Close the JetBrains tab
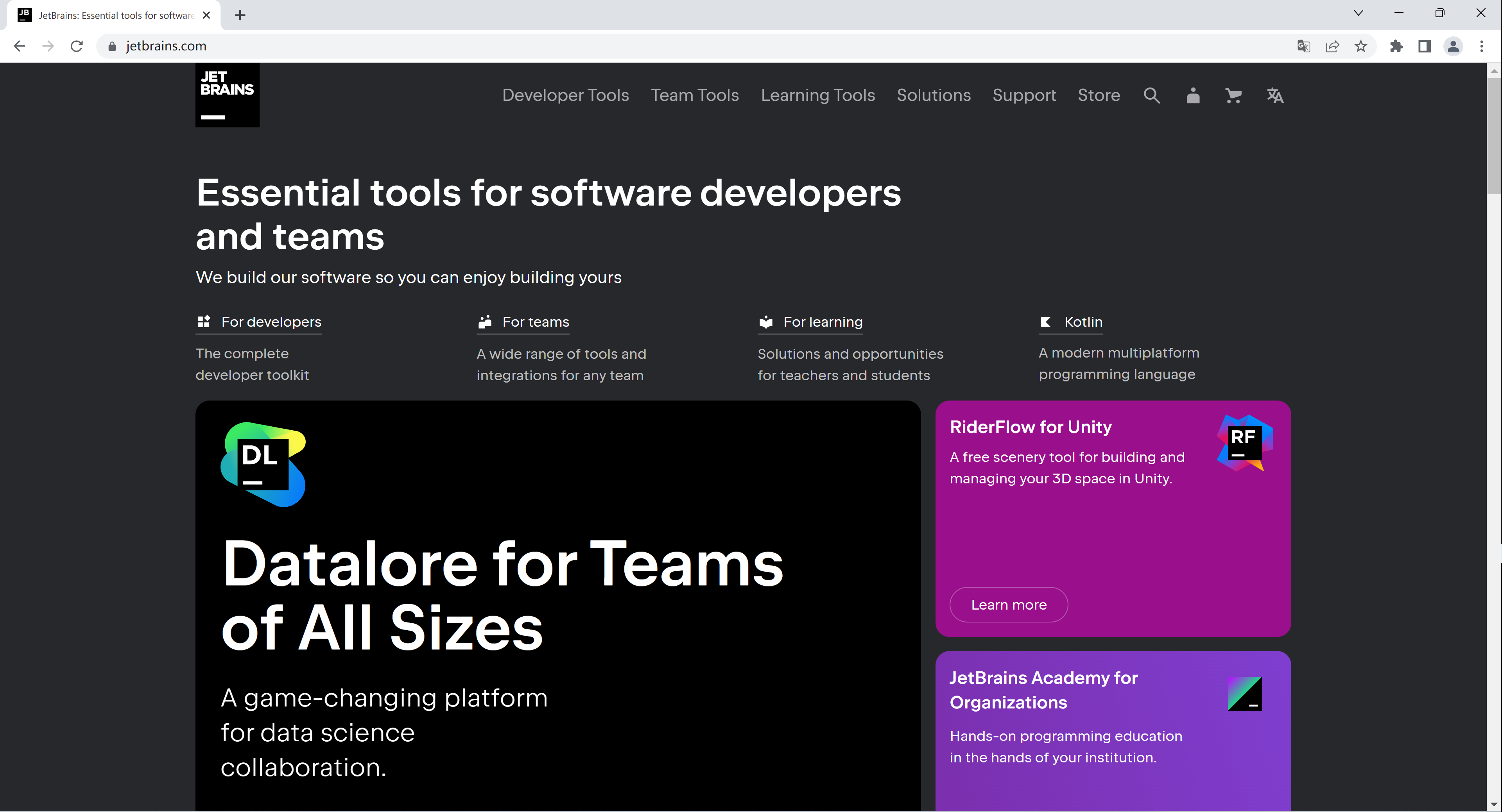Image resolution: width=1502 pixels, height=812 pixels. (x=206, y=15)
